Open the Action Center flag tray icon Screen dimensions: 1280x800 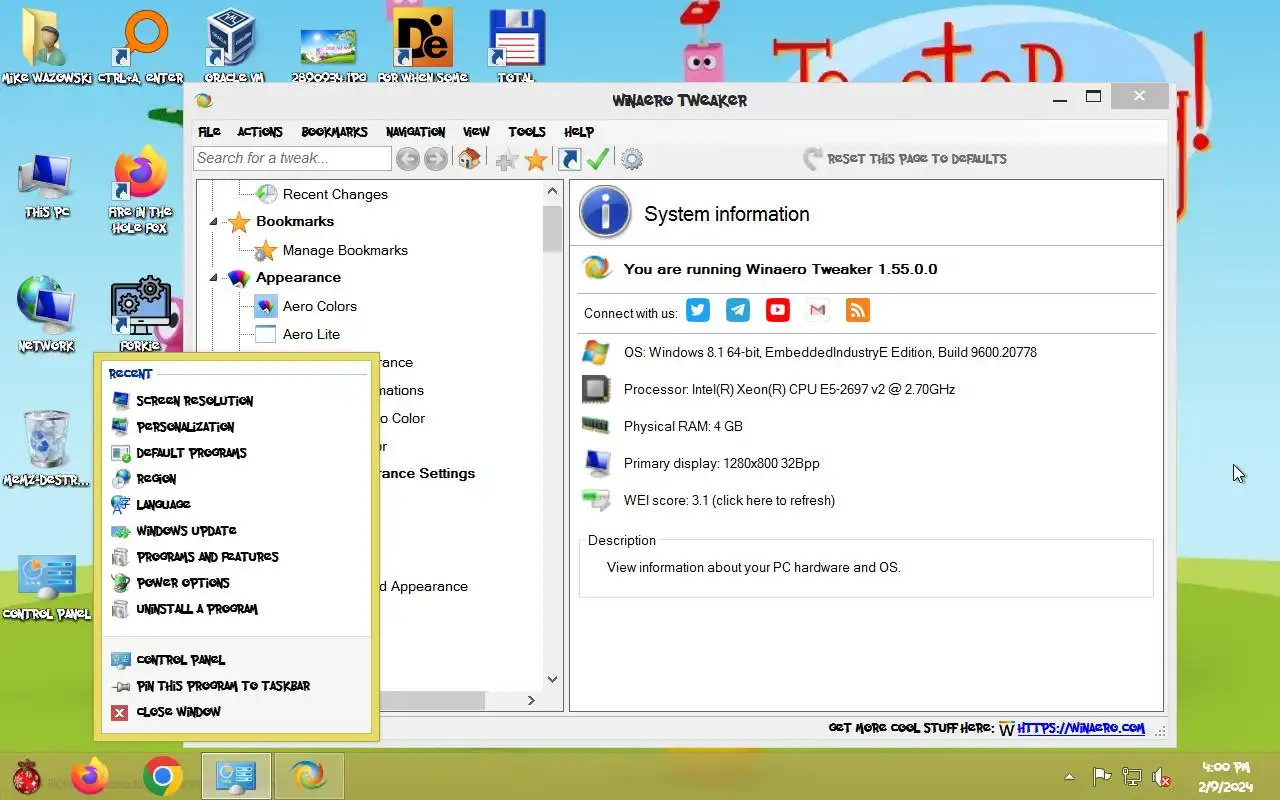tap(1101, 777)
